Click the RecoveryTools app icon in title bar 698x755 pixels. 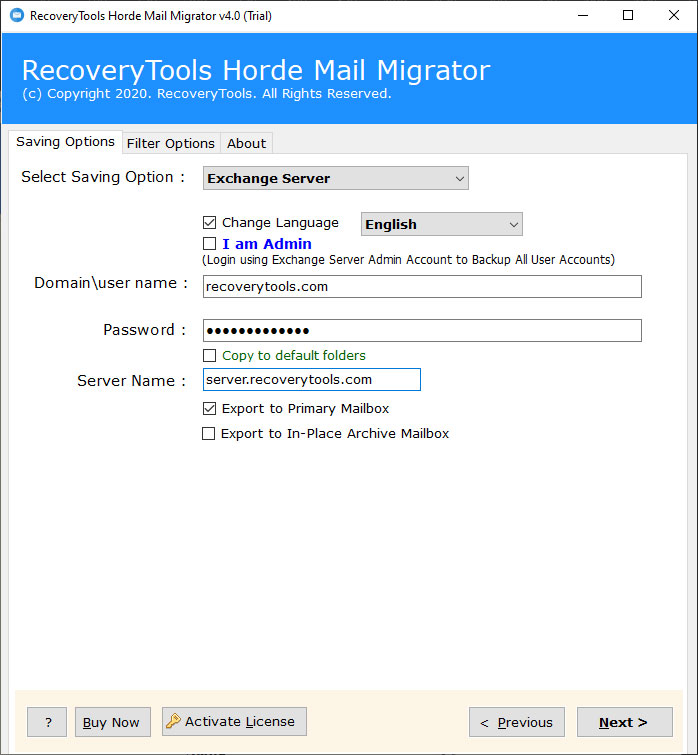click(17, 15)
